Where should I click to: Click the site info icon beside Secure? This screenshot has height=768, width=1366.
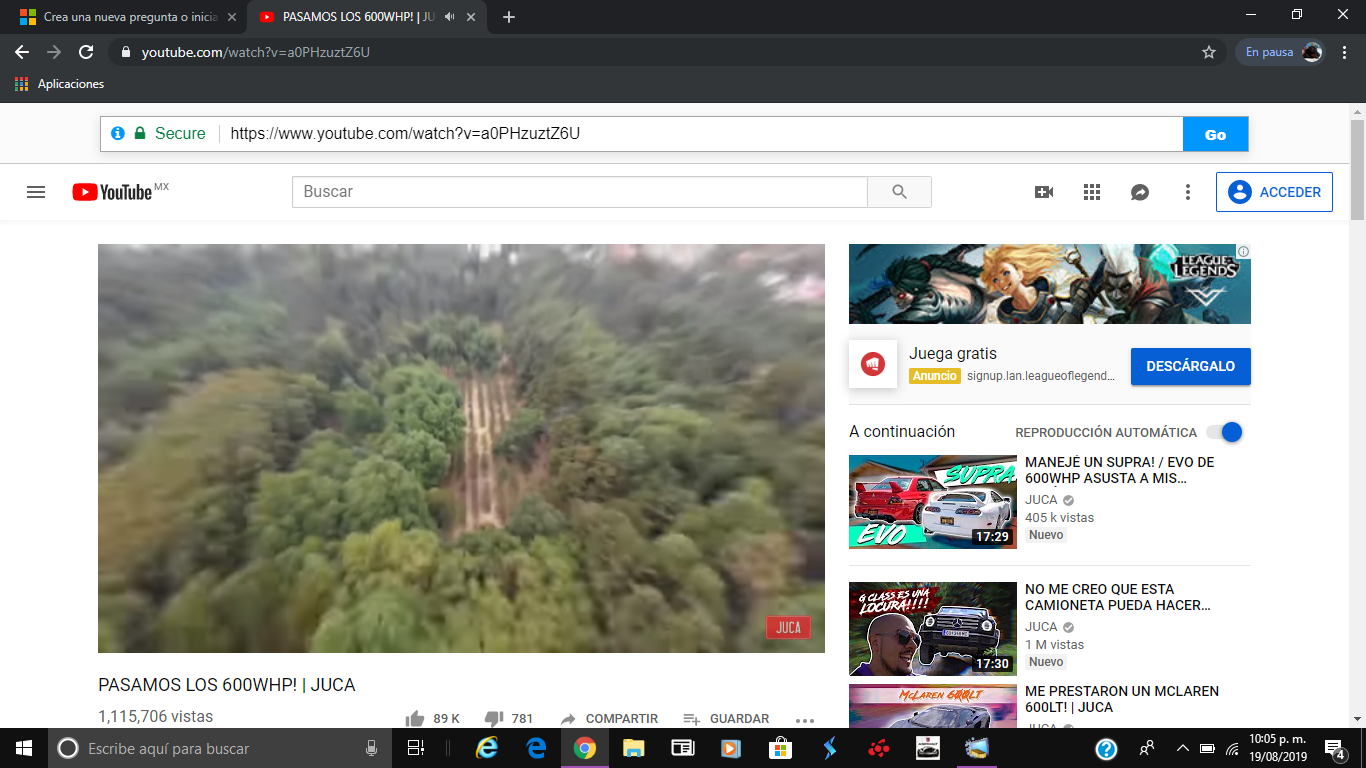click(118, 133)
